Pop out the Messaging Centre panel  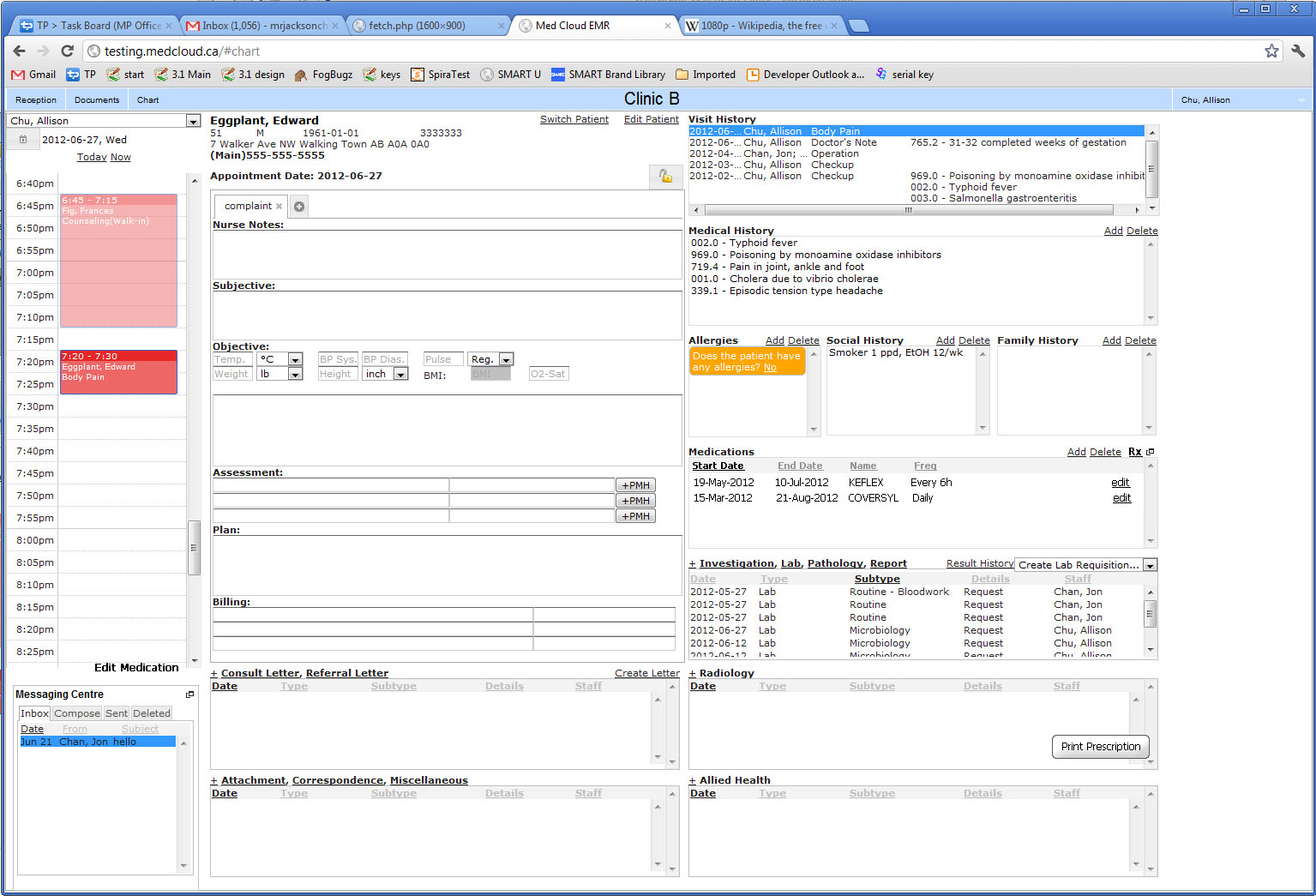click(x=189, y=695)
